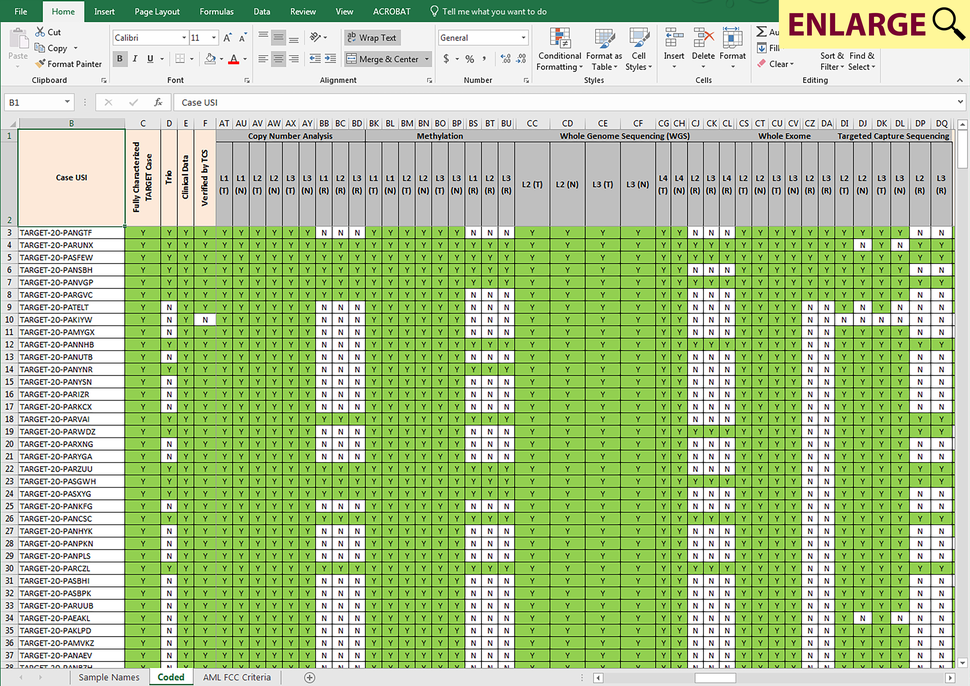Toggle Wrap Text for the selection

[x=371, y=37]
